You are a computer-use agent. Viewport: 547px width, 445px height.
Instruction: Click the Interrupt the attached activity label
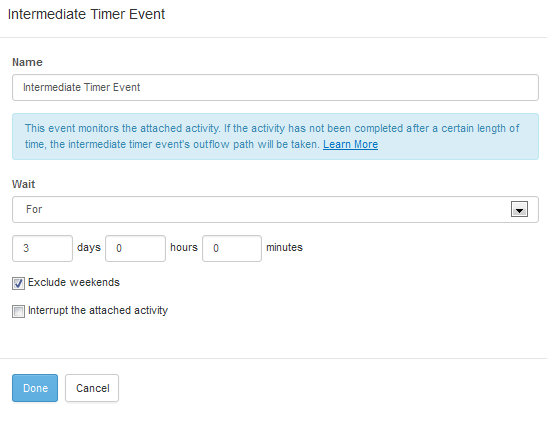pos(98,310)
